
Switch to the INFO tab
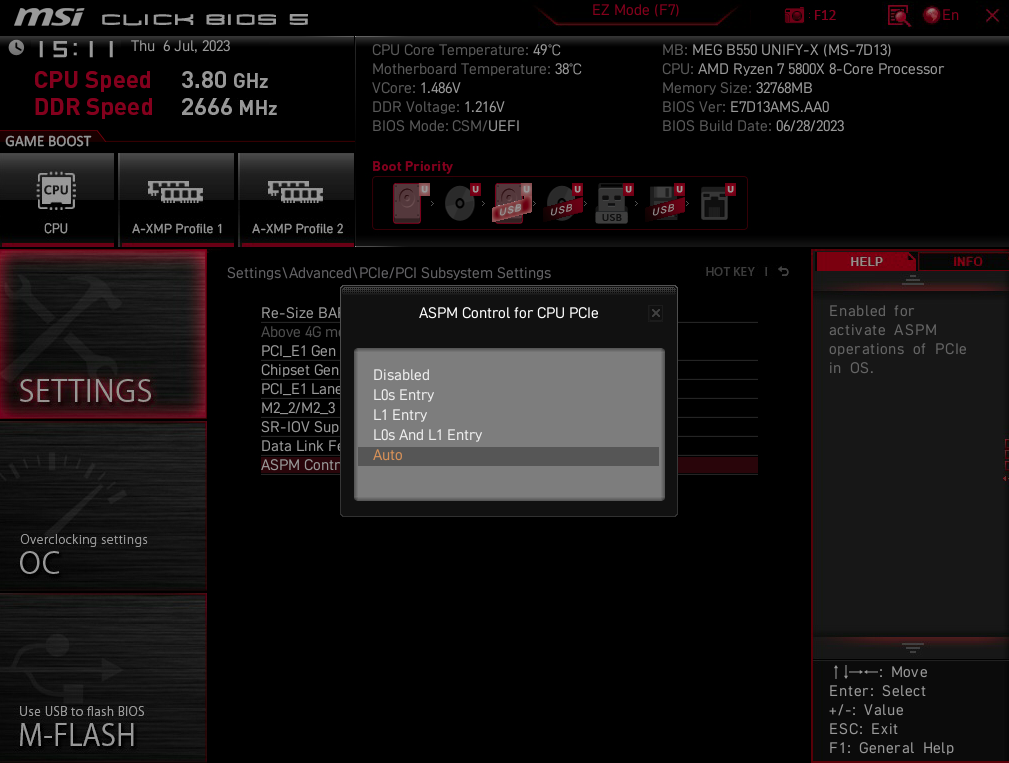[x=967, y=262]
